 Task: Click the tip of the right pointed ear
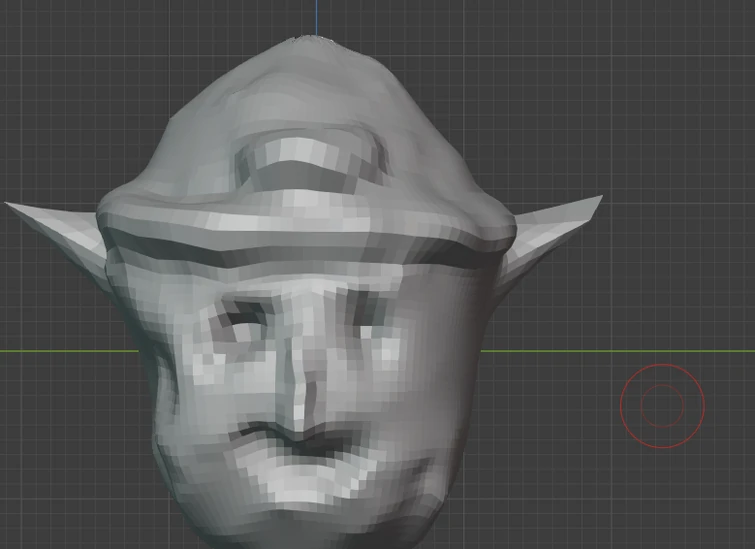coord(599,199)
